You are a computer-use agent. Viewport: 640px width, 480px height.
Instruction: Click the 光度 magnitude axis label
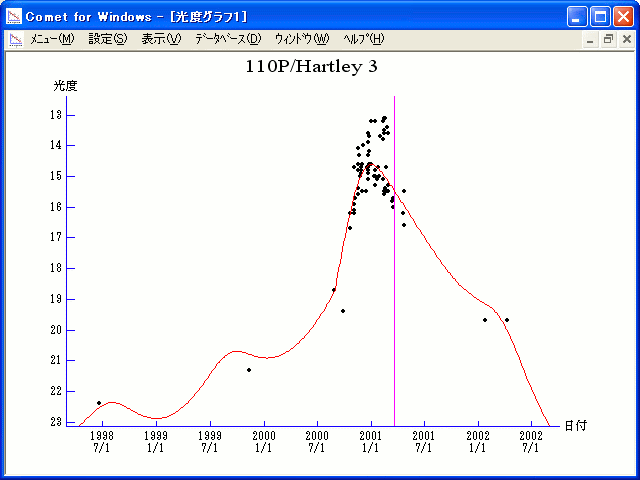[x=65, y=86]
